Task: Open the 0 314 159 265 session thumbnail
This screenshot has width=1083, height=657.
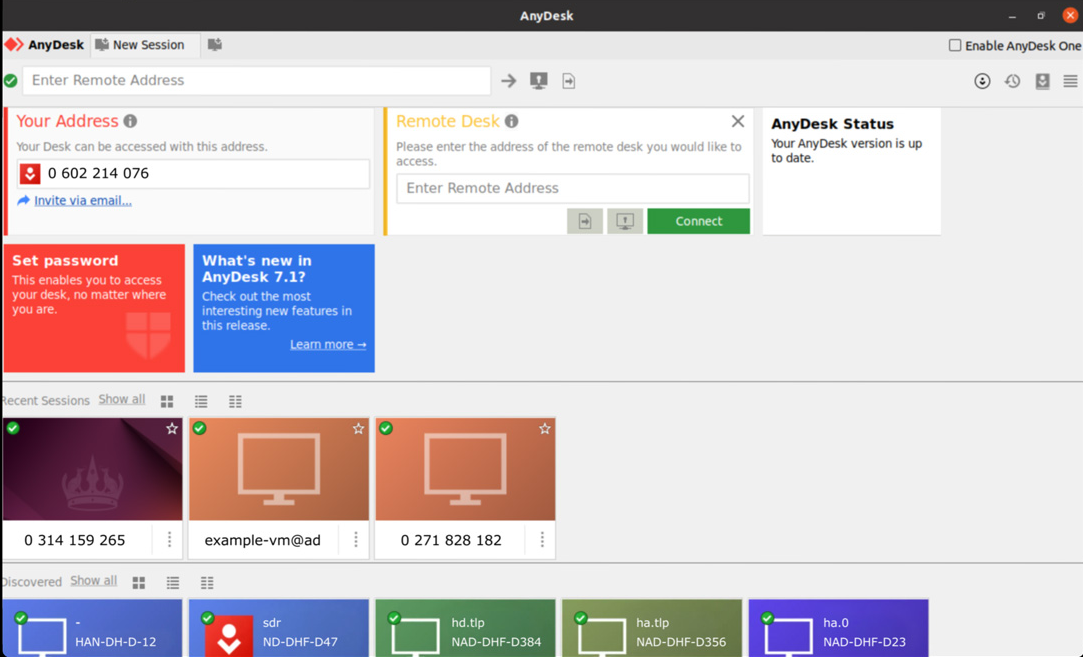Action: (x=93, y=469)
